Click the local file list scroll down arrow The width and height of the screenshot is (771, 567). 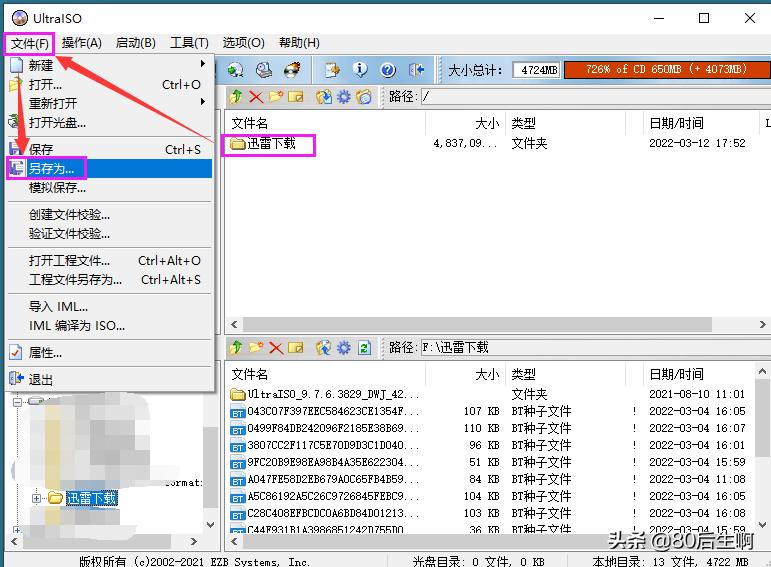click(x=762, y=525)
